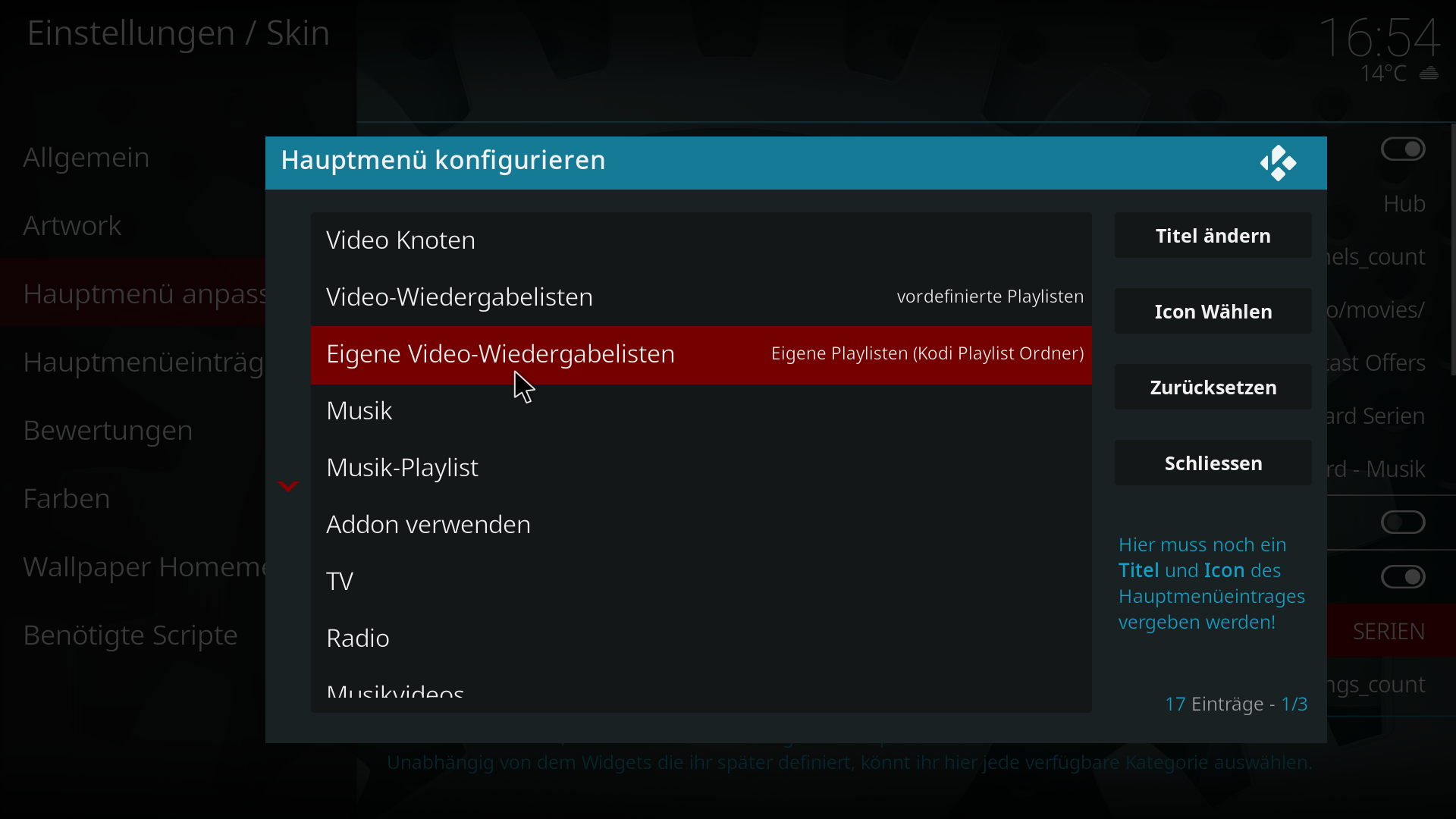Toggle the disabled switch below Musik row
1456x819 pixels.
tap(1403, 522)
